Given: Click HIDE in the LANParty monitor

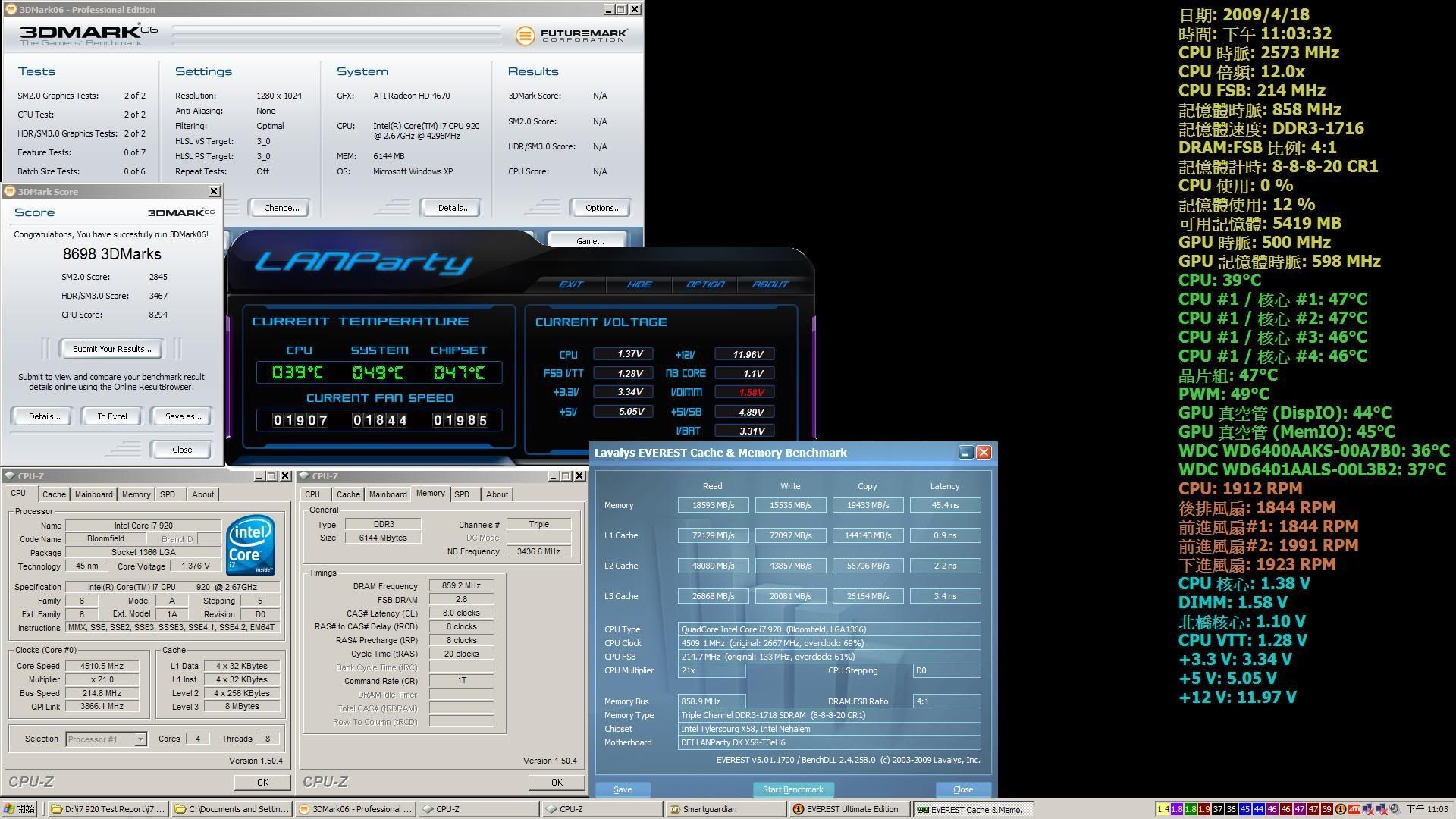Looking at the screenshot, I should [639, 284].
